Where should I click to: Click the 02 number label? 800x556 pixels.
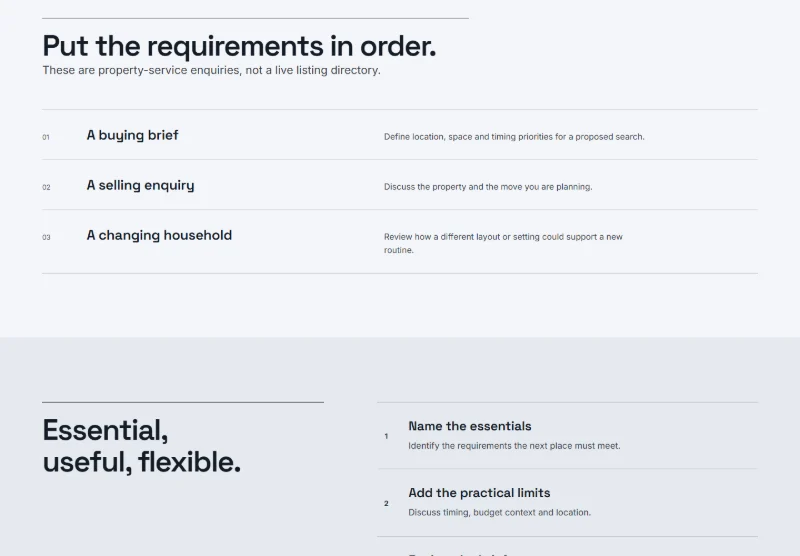[x=46, y=187]
